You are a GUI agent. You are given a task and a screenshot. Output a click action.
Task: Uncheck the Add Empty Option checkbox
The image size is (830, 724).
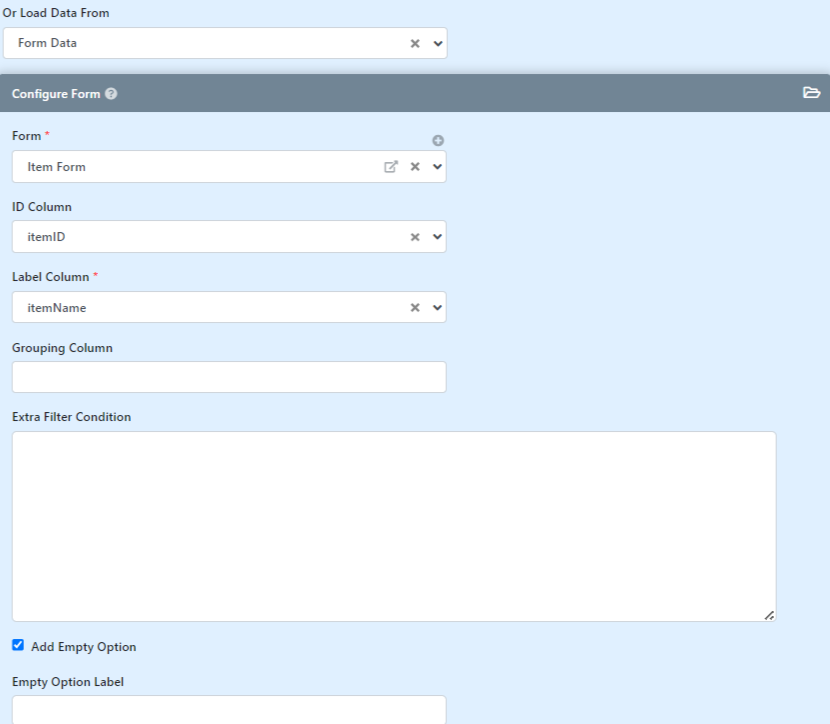[18, 645]
